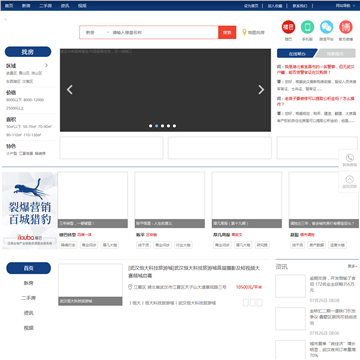This screenshot has width=360, height=360.
Task: Jump to the first carousel dot
Action: tap(150, 126)
